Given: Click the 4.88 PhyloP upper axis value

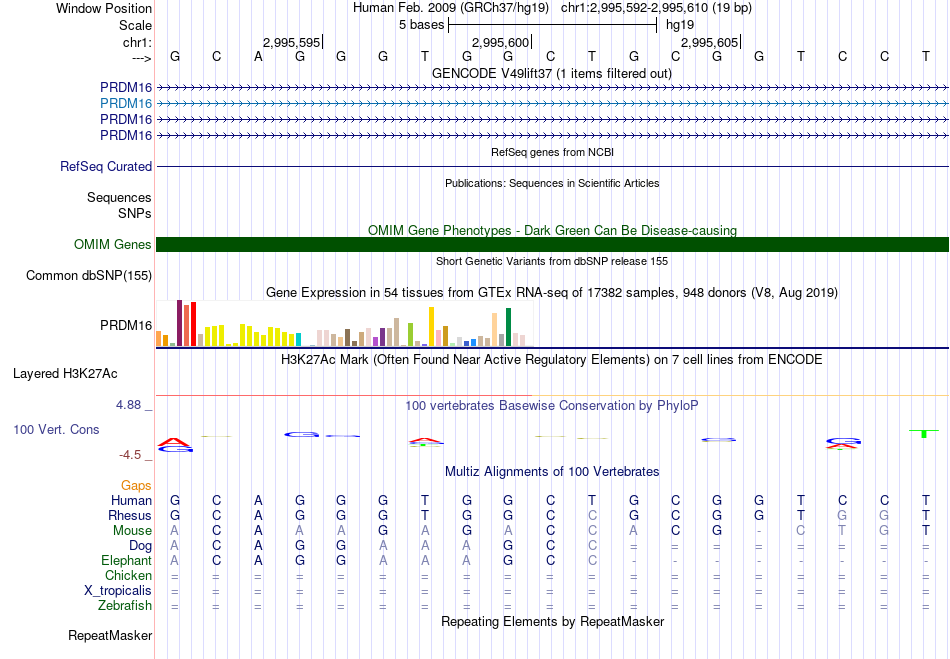Looking at the screenshot, I should pyautogui.click(x=129, y=405).
